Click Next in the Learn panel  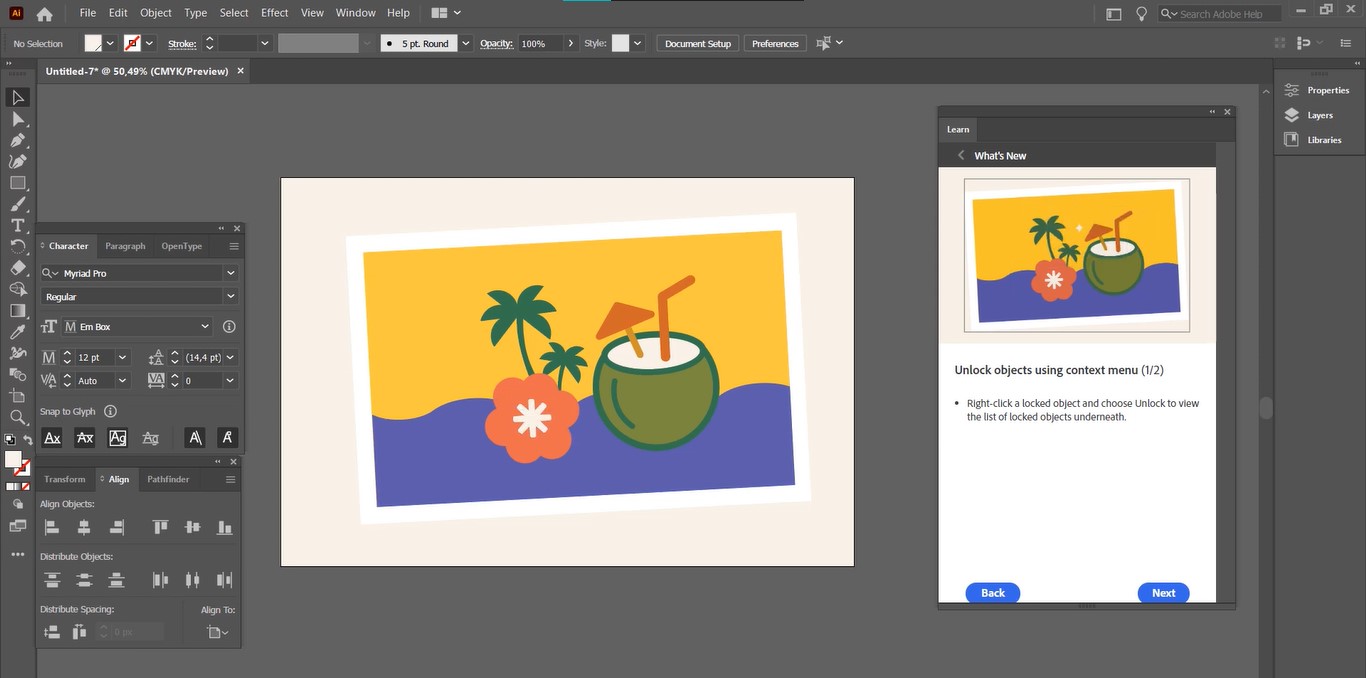(x=1163, y=593)
